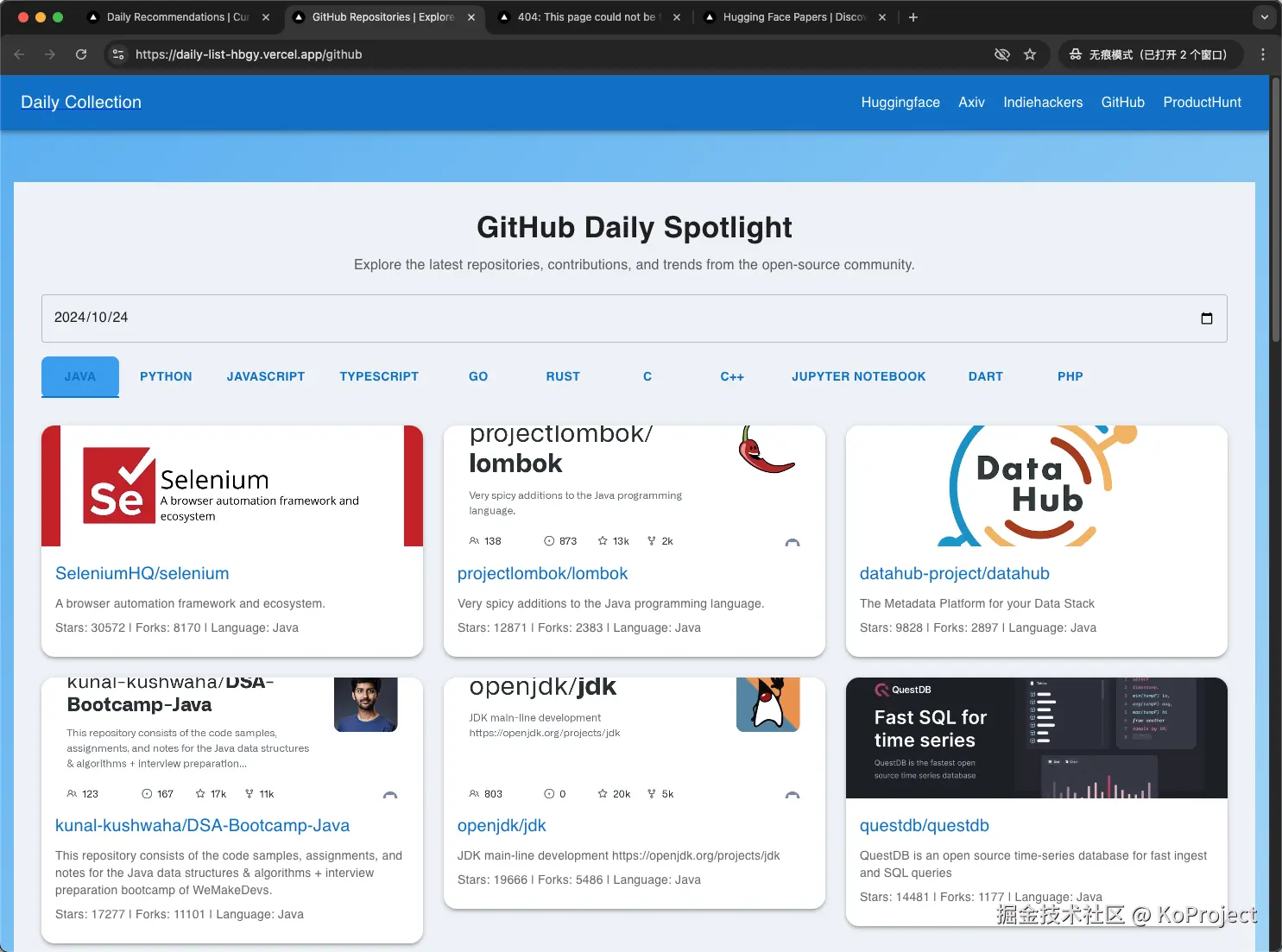Image resolution: width=1282 pixels, height=952 pixels.
Task: Open a new browser tab
Action: (x=913, y=17)
